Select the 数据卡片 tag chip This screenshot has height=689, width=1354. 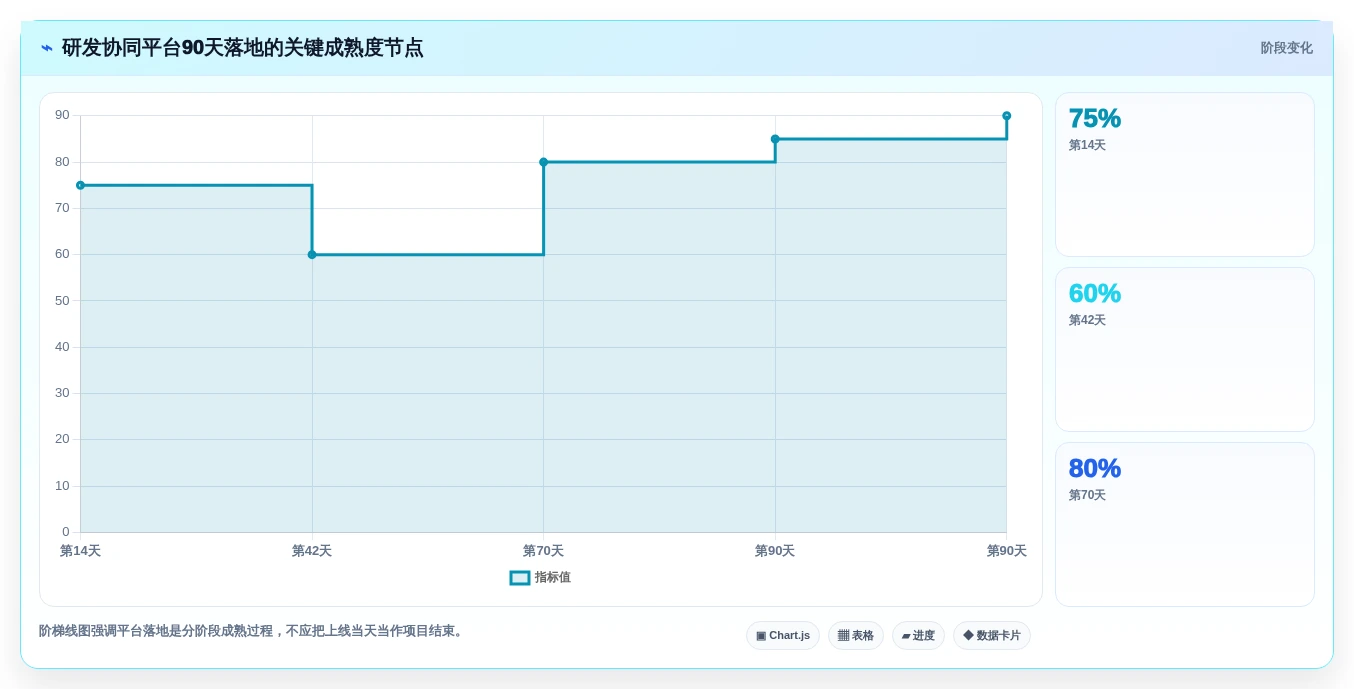point(992,636)
